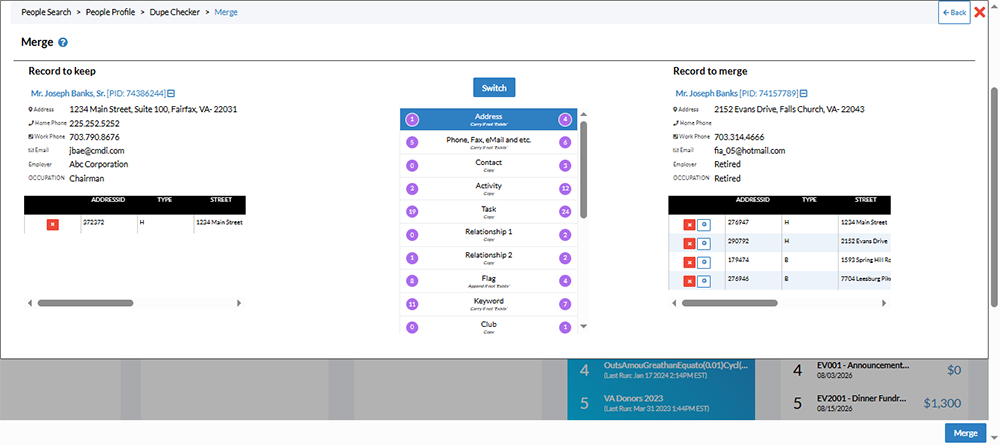The height and width of the screenshot is (445, 1000).
Task: Click category list scroll-up arrow
Action: coord(583,115)
